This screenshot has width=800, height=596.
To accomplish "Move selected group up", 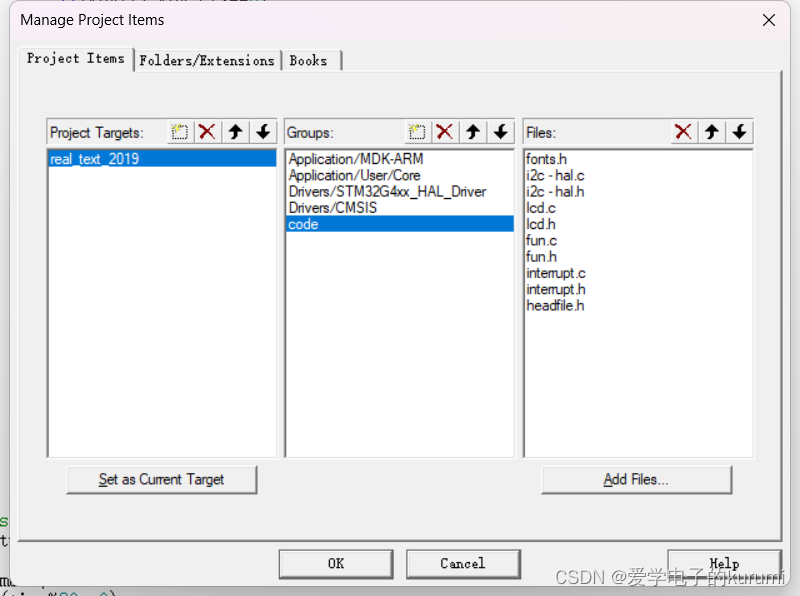I will pos(473,132).
